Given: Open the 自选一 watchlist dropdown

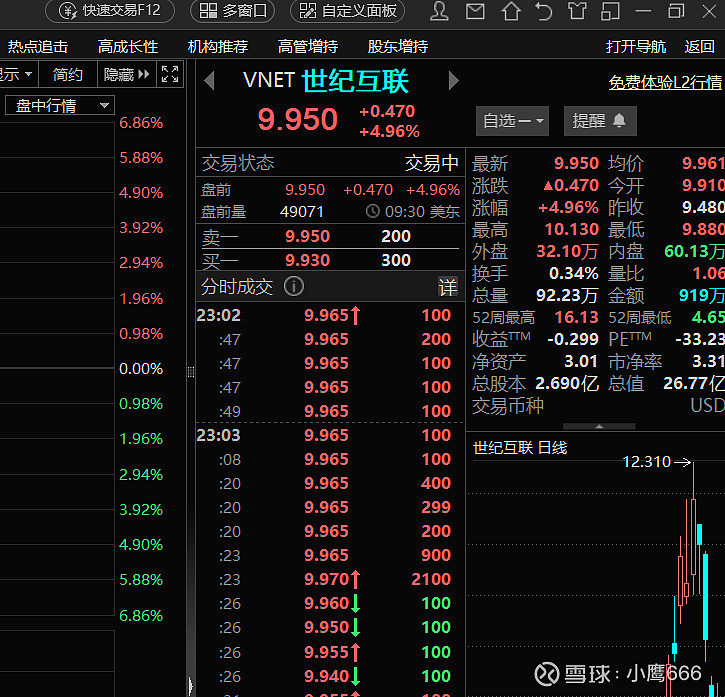Looking at the screenshot, I should (512, 121).
